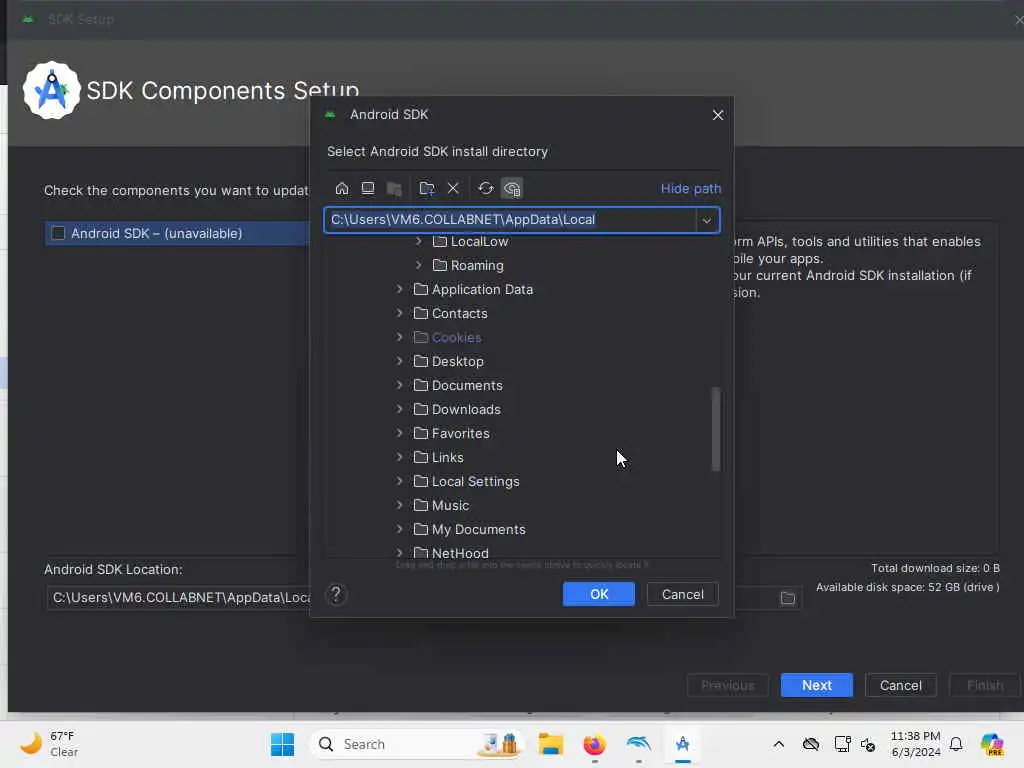Open File Explorer from the taskbar
Viewport: 1024px width, 768px height.
[x=551, y=744]
